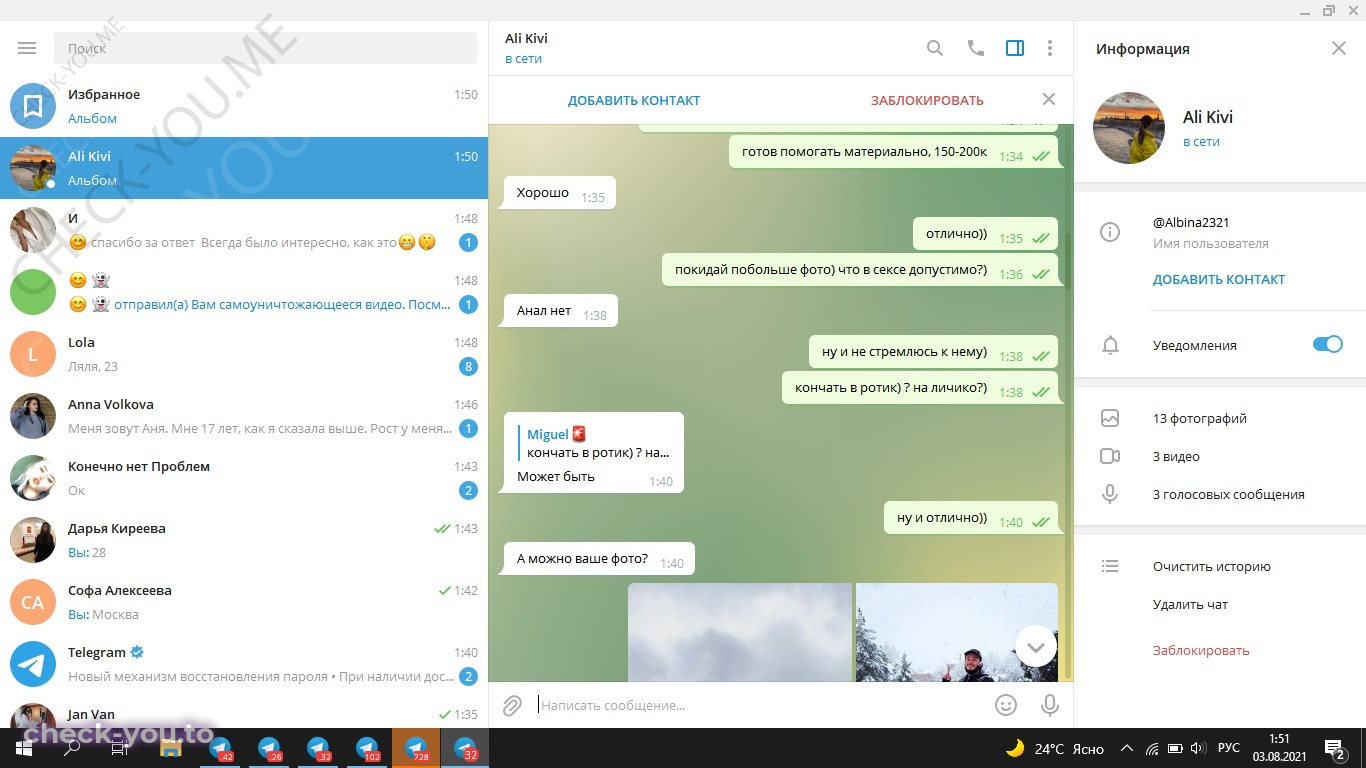The height and width of the screenshot is (768, 1366).
Task: Open the Windows notification center icon
Action: pyautogui.click(x=1334, y=747)
